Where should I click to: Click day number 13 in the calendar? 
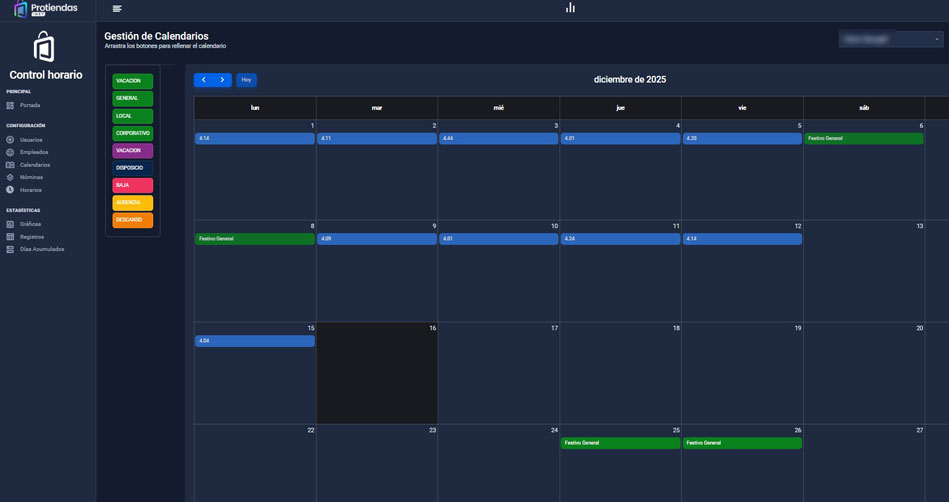point(919,226)
